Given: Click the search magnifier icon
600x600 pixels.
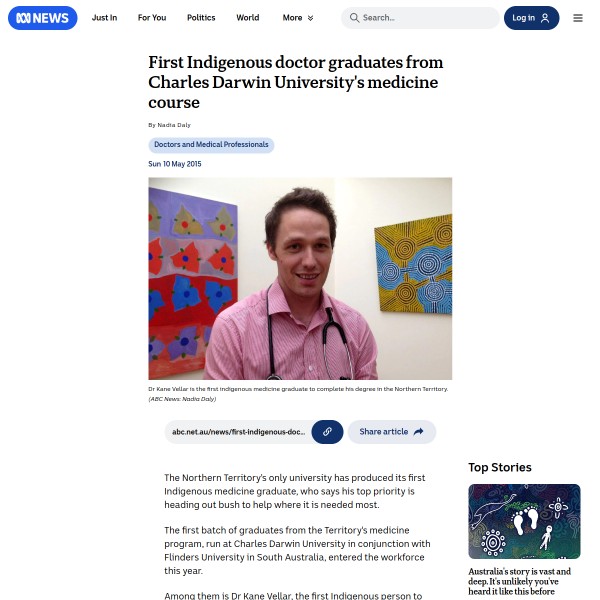Looking at the screenshot, I should pyautogui.click(x=354, y=18).
